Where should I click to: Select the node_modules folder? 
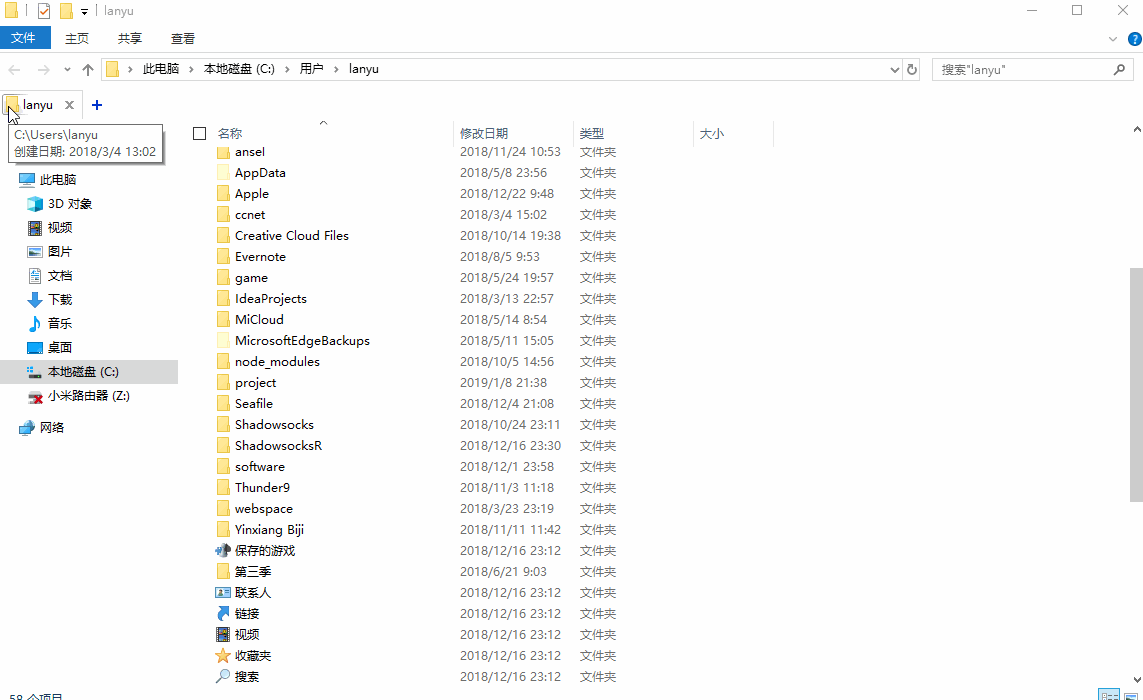tap(277, 362)
